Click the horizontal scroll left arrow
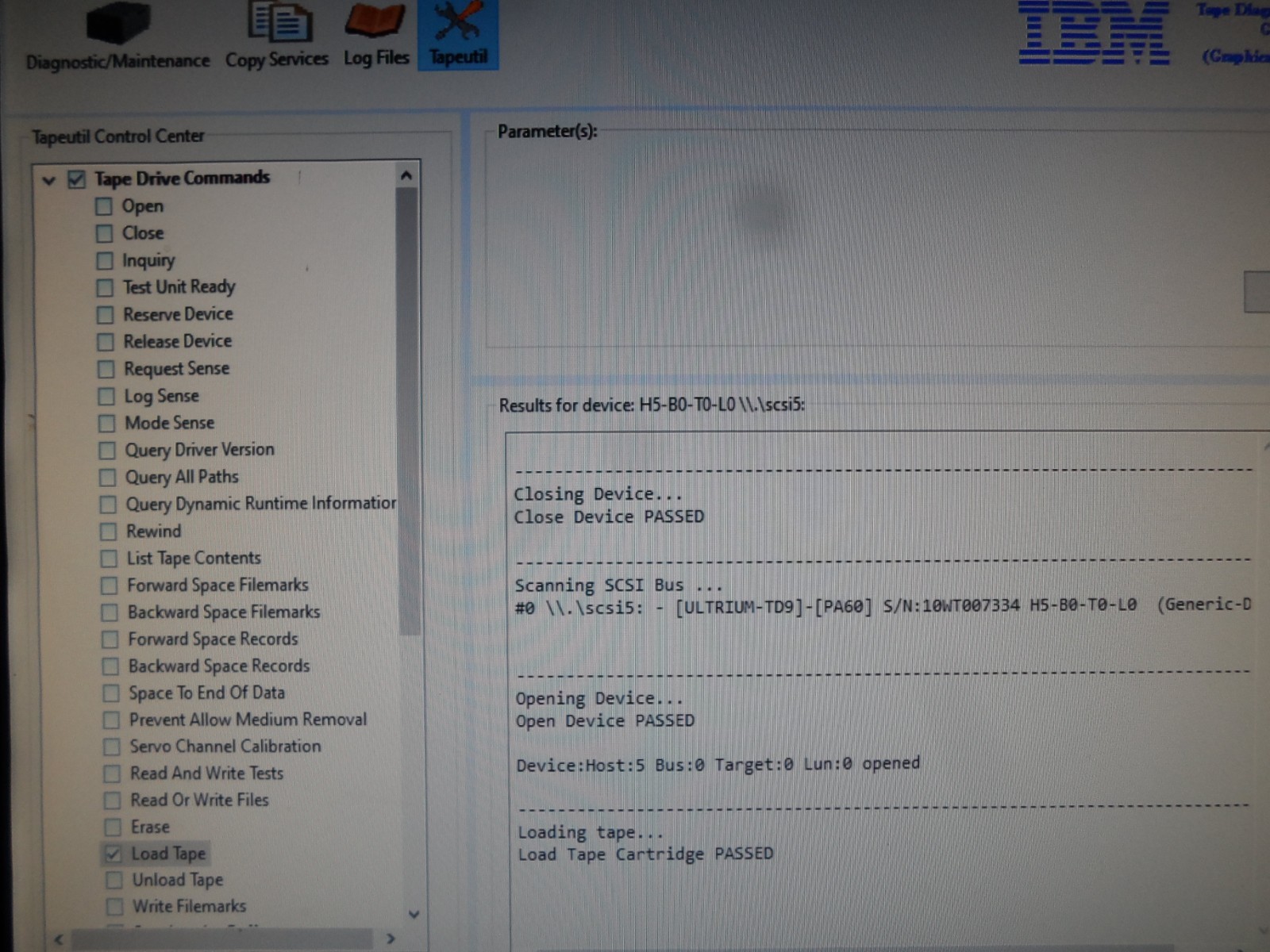 point(58,939)
